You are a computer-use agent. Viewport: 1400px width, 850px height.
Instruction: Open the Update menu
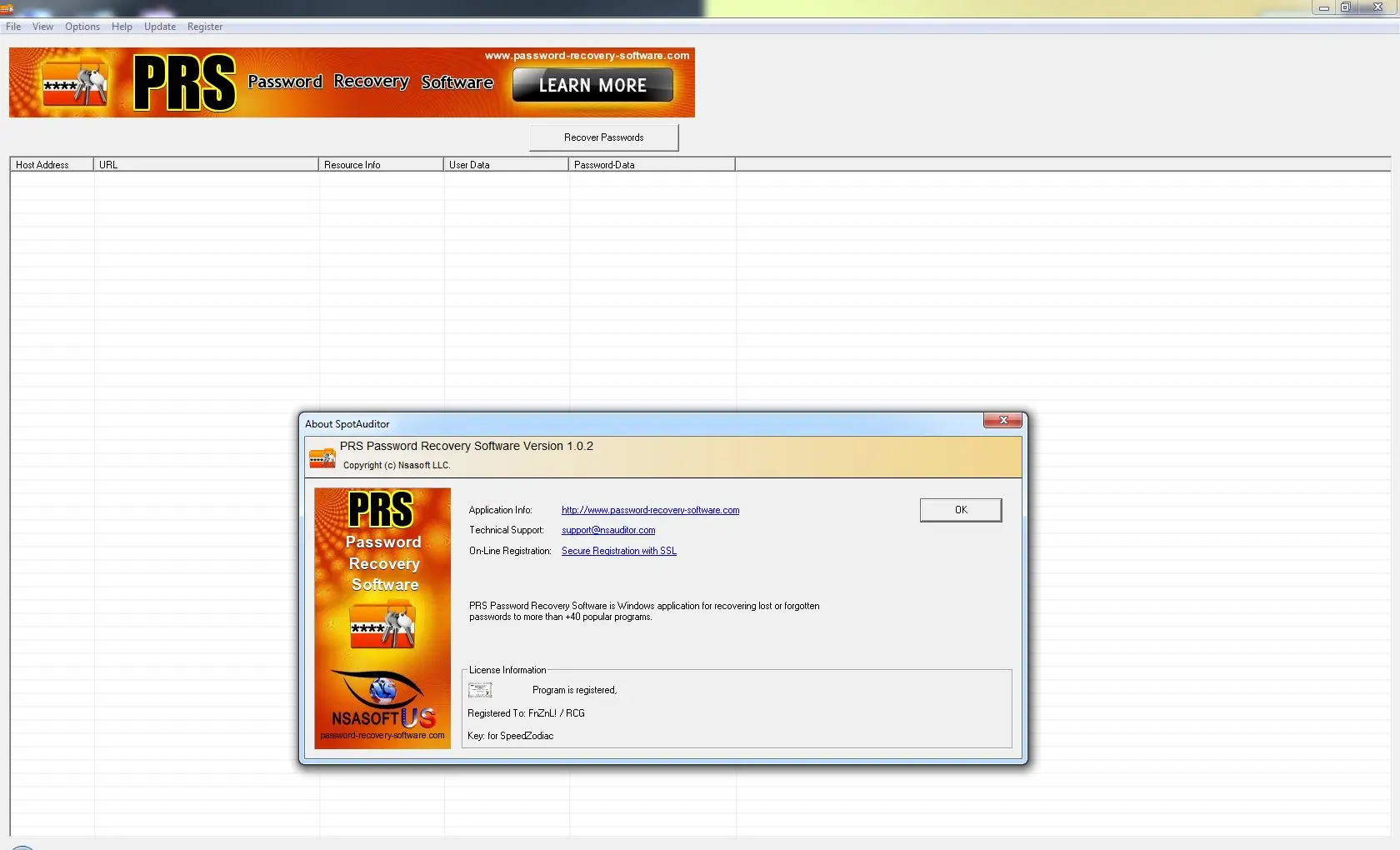160,27
